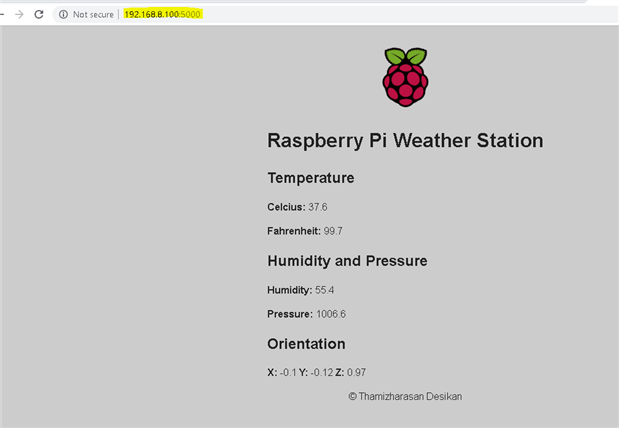The image size is (619, 428).
Task: Click the 'Not secure' label
Action: (93, 15)
